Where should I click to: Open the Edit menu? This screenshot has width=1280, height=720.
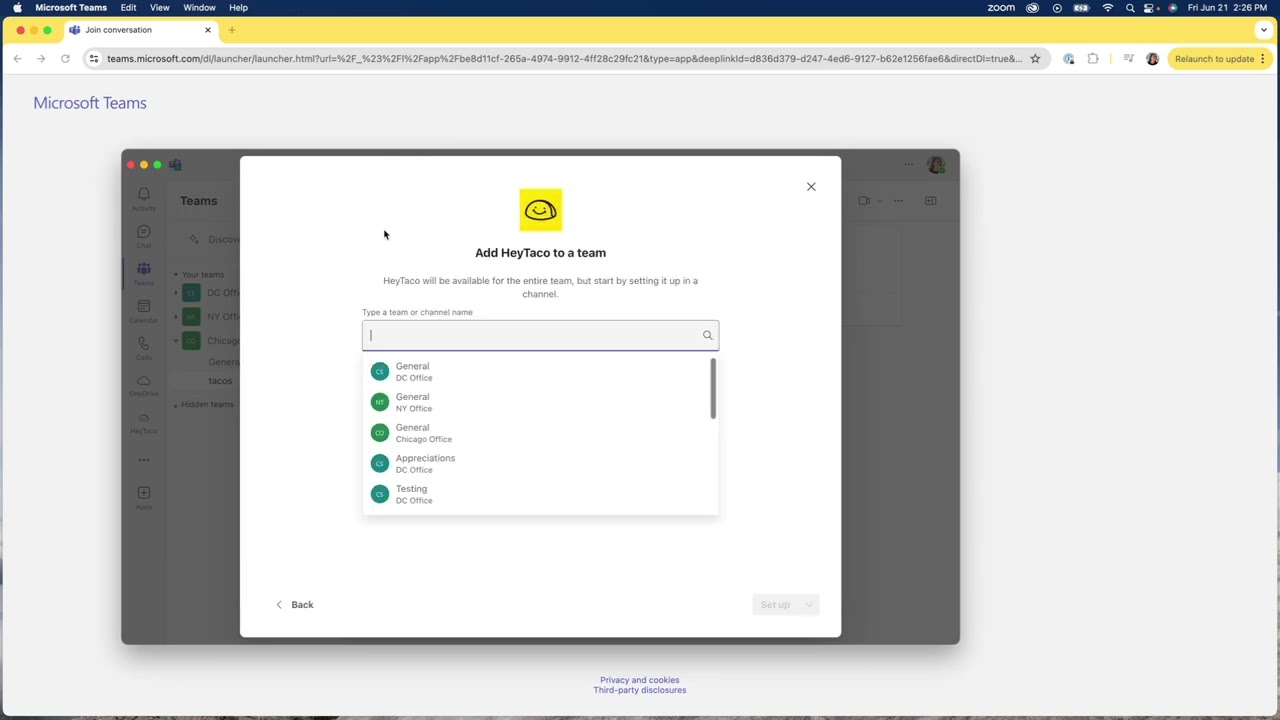click(x=129, y=8)
